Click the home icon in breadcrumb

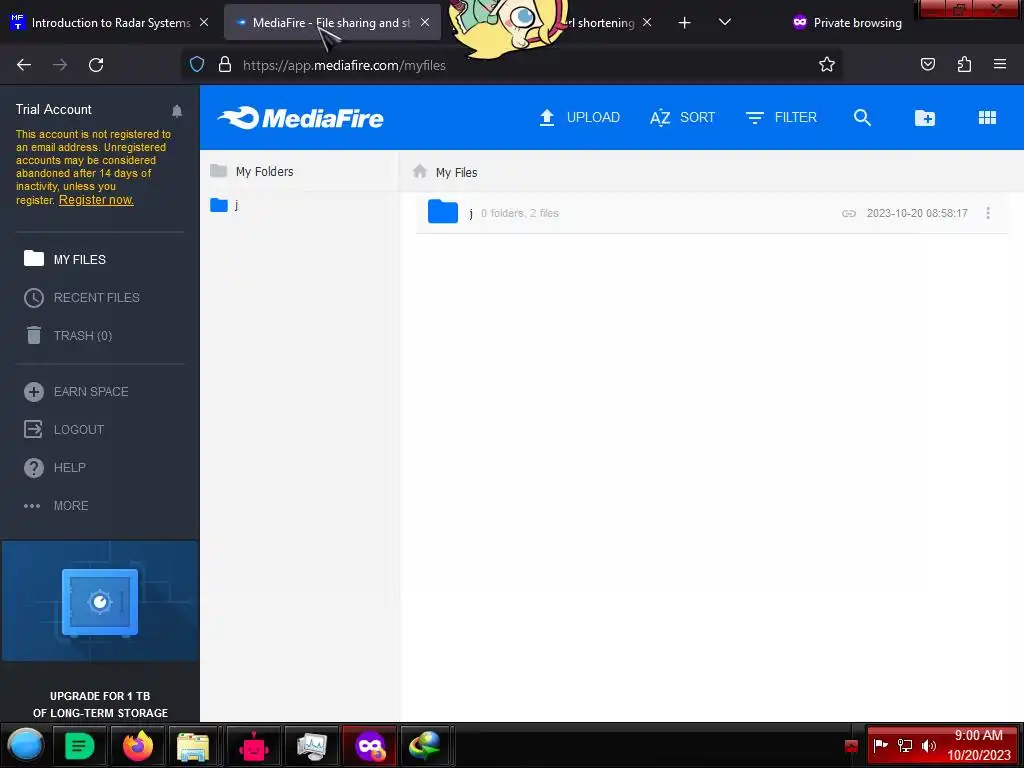tap(420, 171)
